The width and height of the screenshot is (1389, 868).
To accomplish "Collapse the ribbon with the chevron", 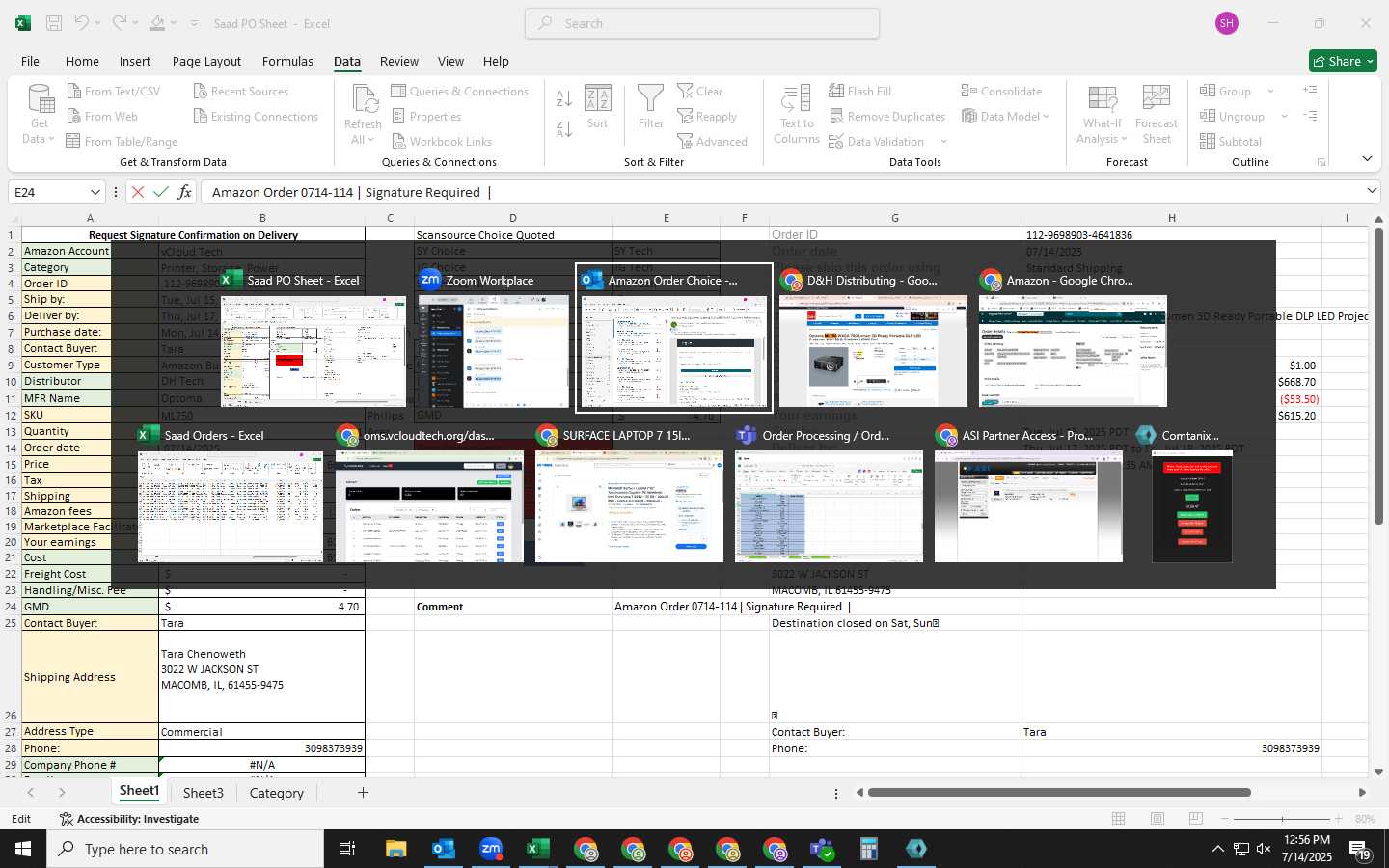I will click(1367, 159).
